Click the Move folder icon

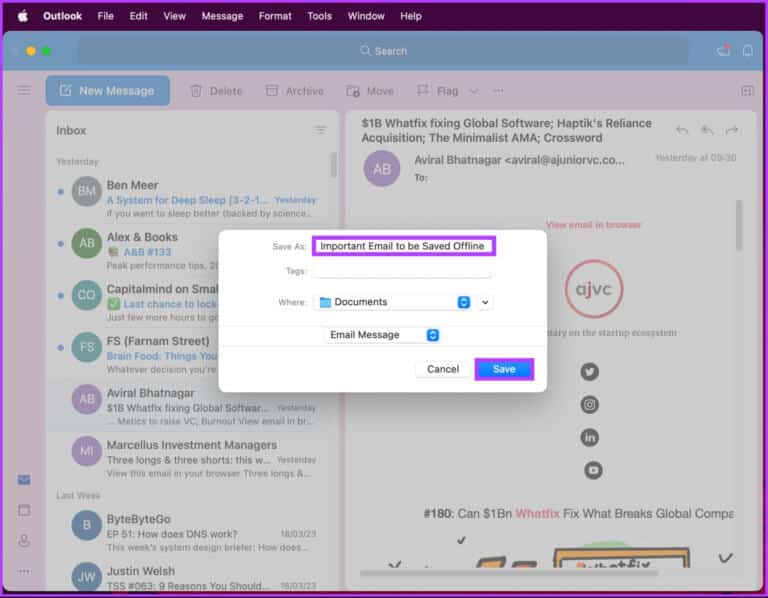click(x=353, y=91)
